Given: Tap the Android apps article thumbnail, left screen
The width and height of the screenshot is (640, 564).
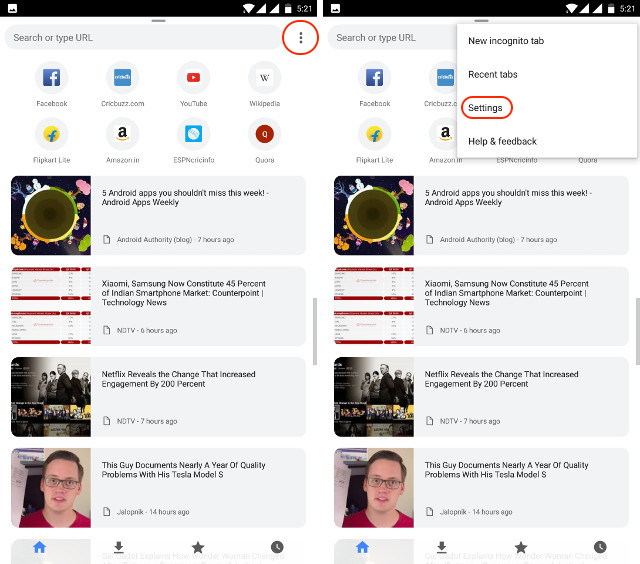Looking at the screenshot, I should (51, 215).
